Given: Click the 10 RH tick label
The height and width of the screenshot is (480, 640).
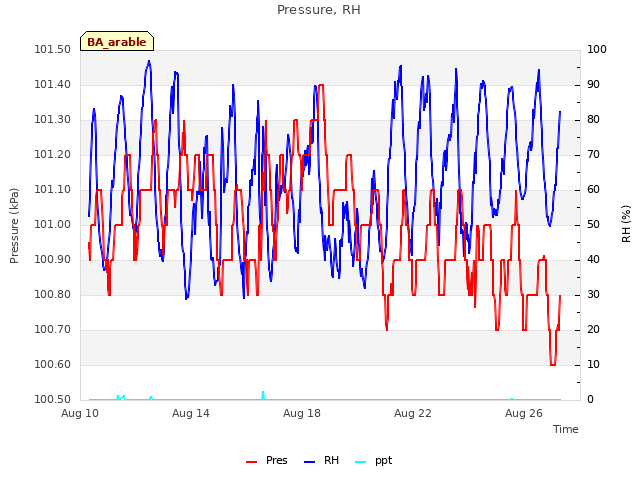Looking at the screenshot, I should pyautogui.click(x=593, y=364).
